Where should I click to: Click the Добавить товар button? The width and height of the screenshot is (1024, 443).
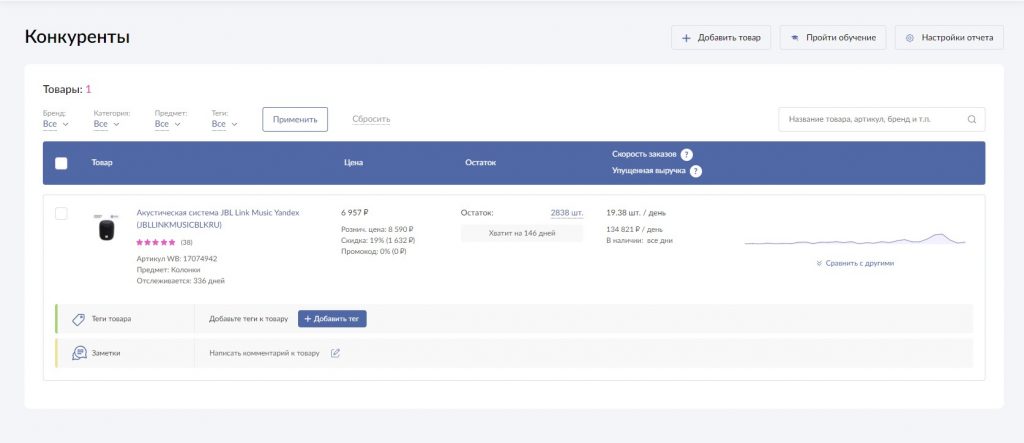click(x=720, y=38)
